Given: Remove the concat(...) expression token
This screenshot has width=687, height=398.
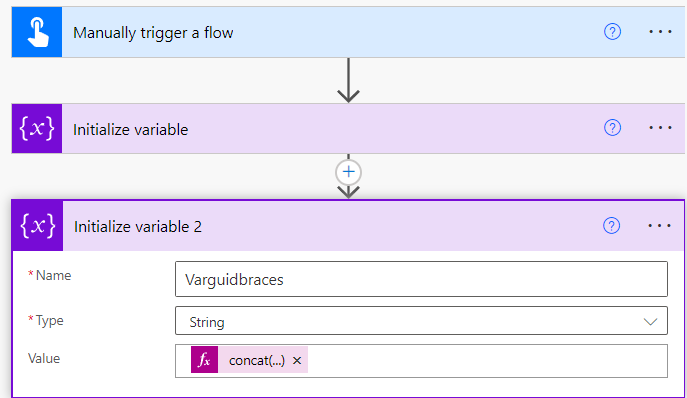Looking at the screenshot, I should [x=297, y=360].
